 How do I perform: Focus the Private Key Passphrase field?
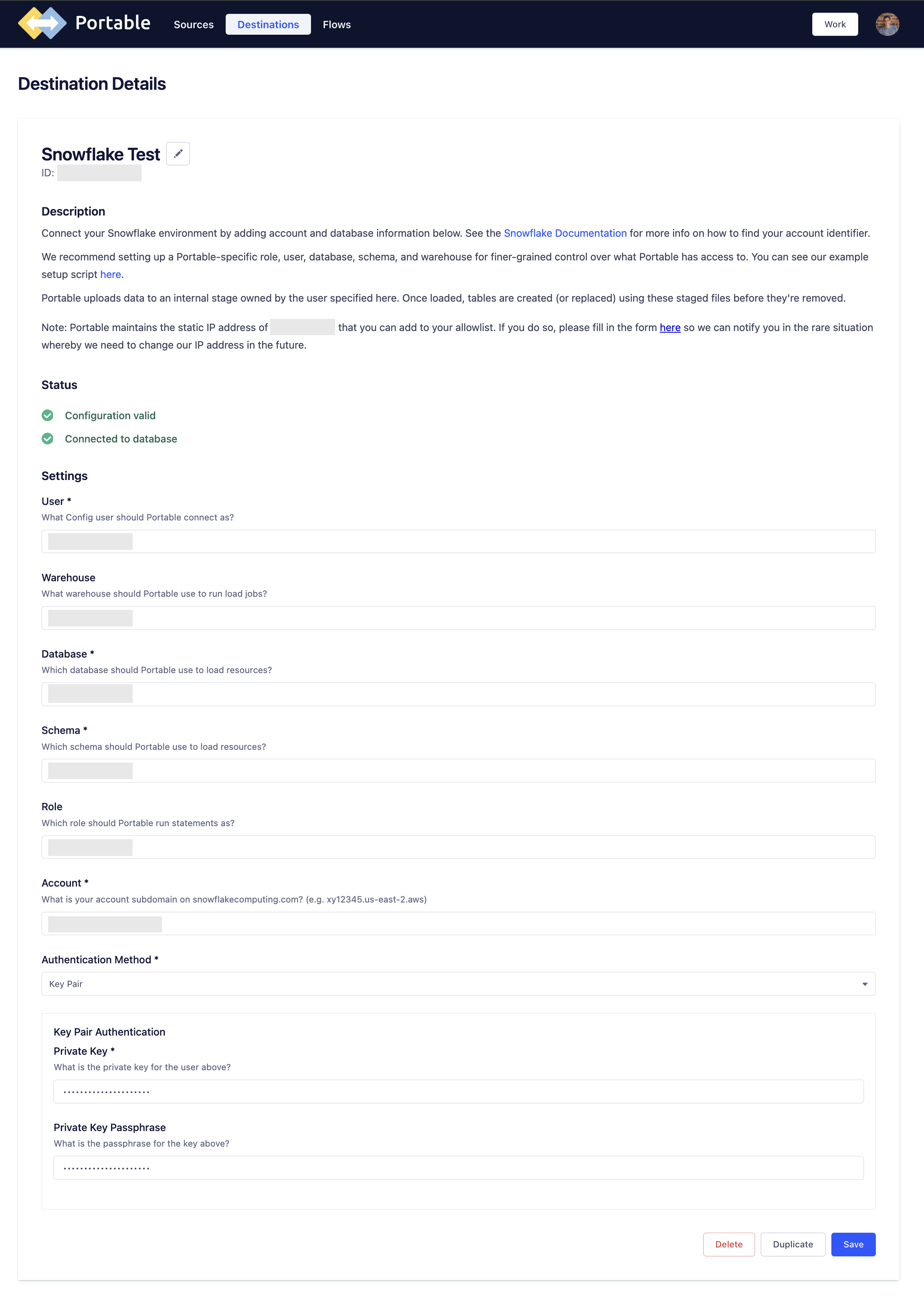pos(458,1167)
